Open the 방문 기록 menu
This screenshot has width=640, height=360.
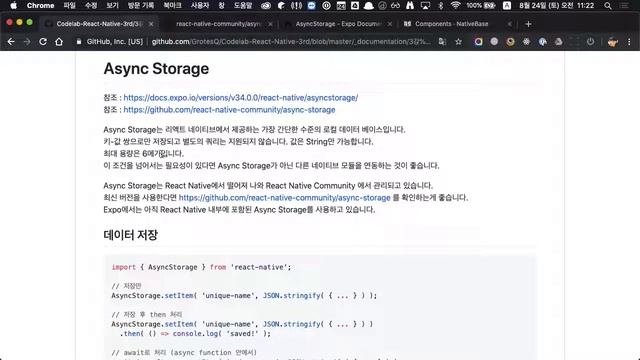(141, 6)
